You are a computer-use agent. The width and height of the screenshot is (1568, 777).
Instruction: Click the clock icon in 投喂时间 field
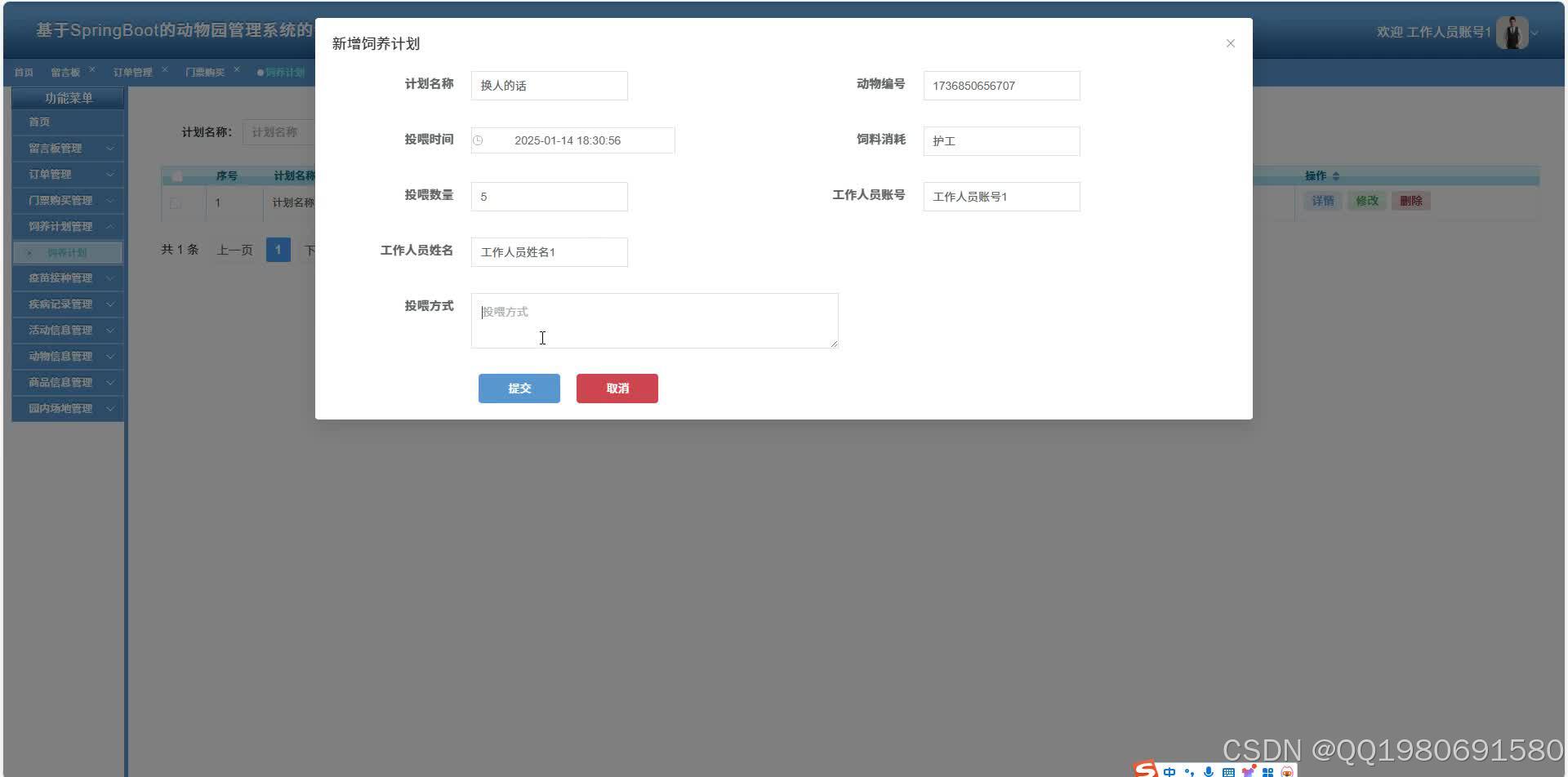[479, 140]
